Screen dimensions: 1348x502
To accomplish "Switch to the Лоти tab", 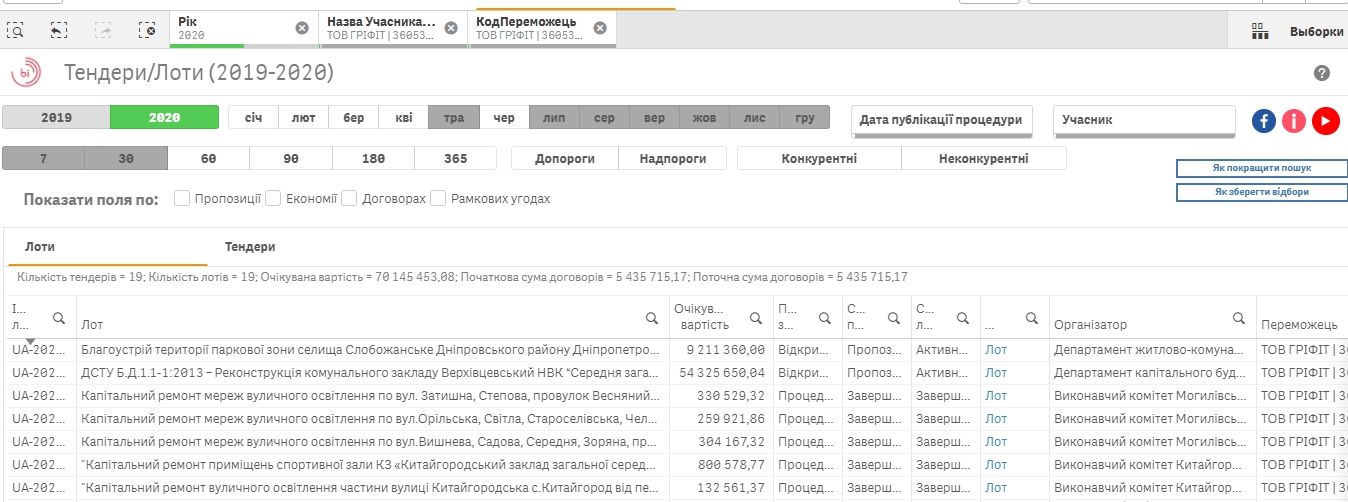I will 41,246.
